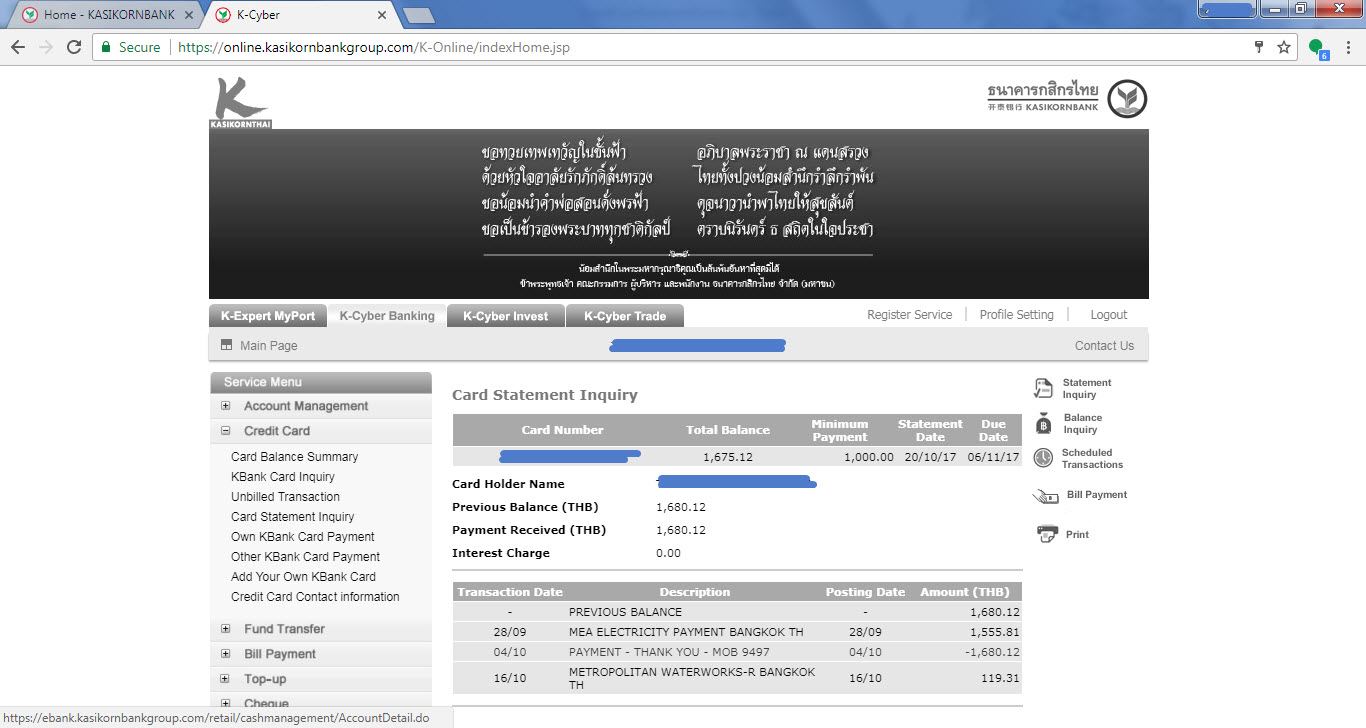Viewport: 1366px width, 728px height.
Task: Click the KasikornThai K logo
Action: click(x=241, y=102)
